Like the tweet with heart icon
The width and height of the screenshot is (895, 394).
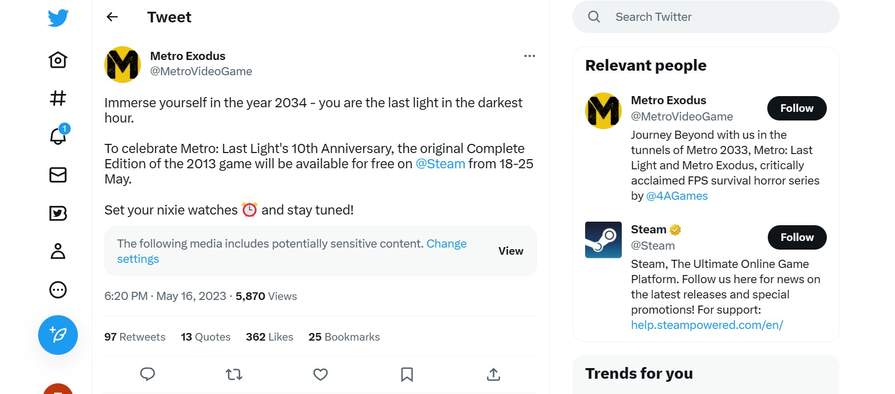(320, 374)
